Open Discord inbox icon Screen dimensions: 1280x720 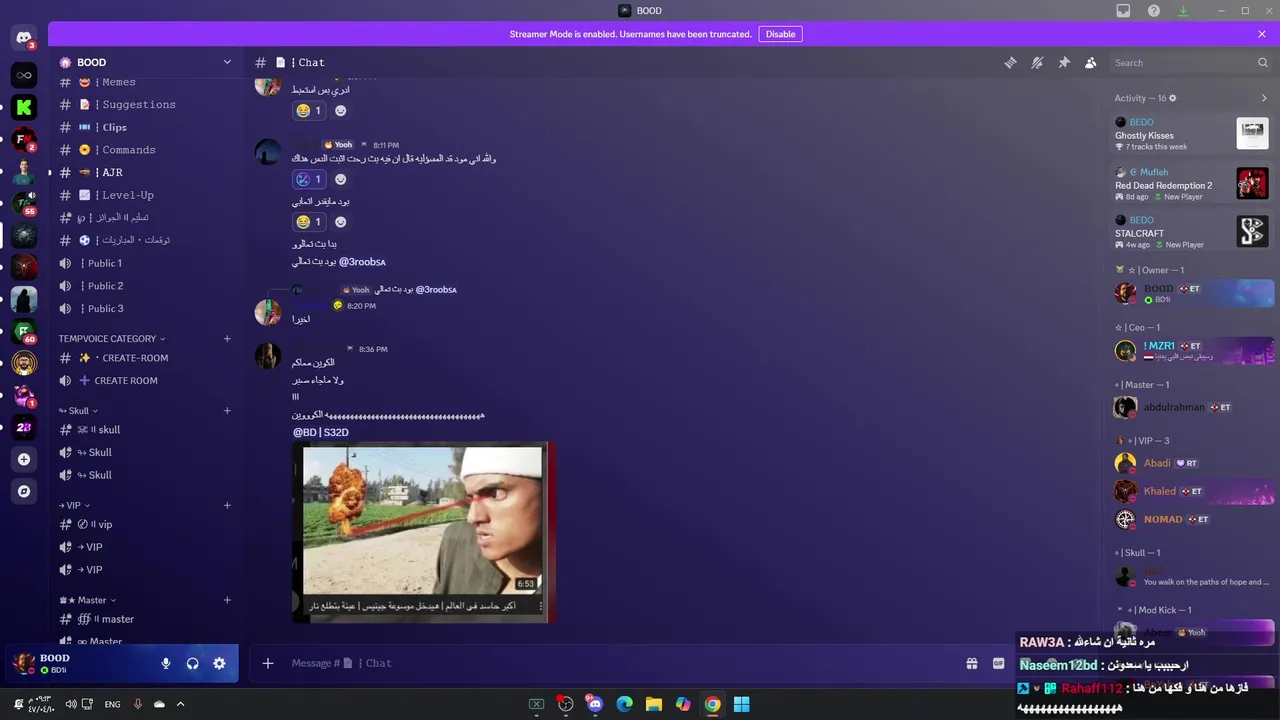[x=1123, y=11]
